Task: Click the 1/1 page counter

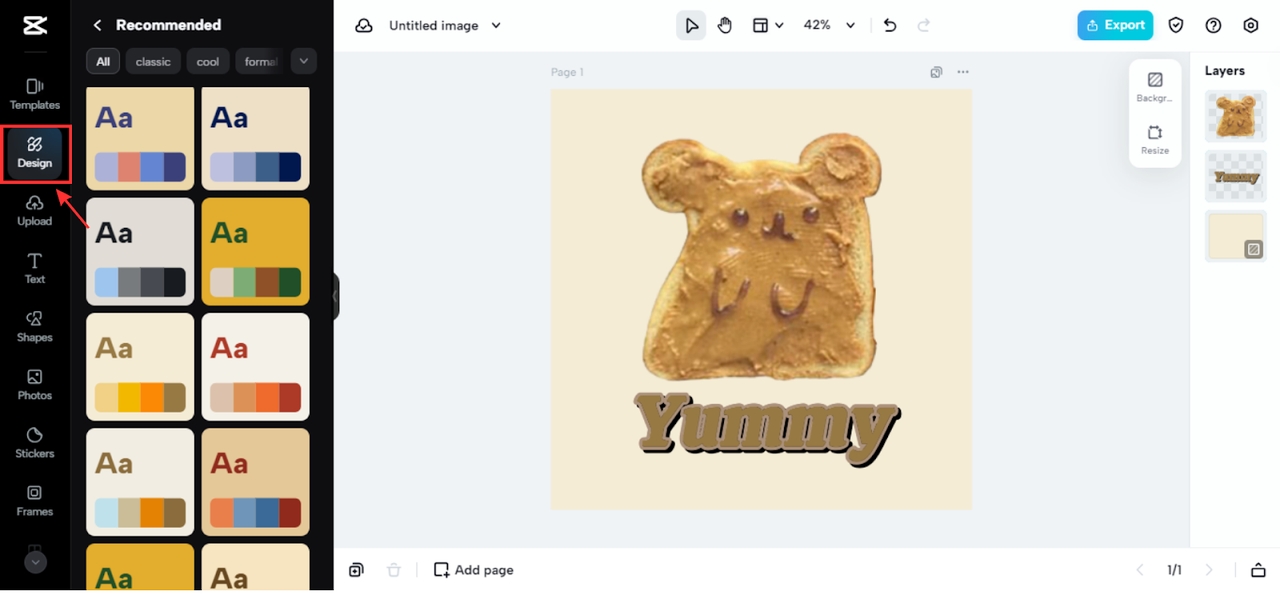Action: [x=1175, y=570]
